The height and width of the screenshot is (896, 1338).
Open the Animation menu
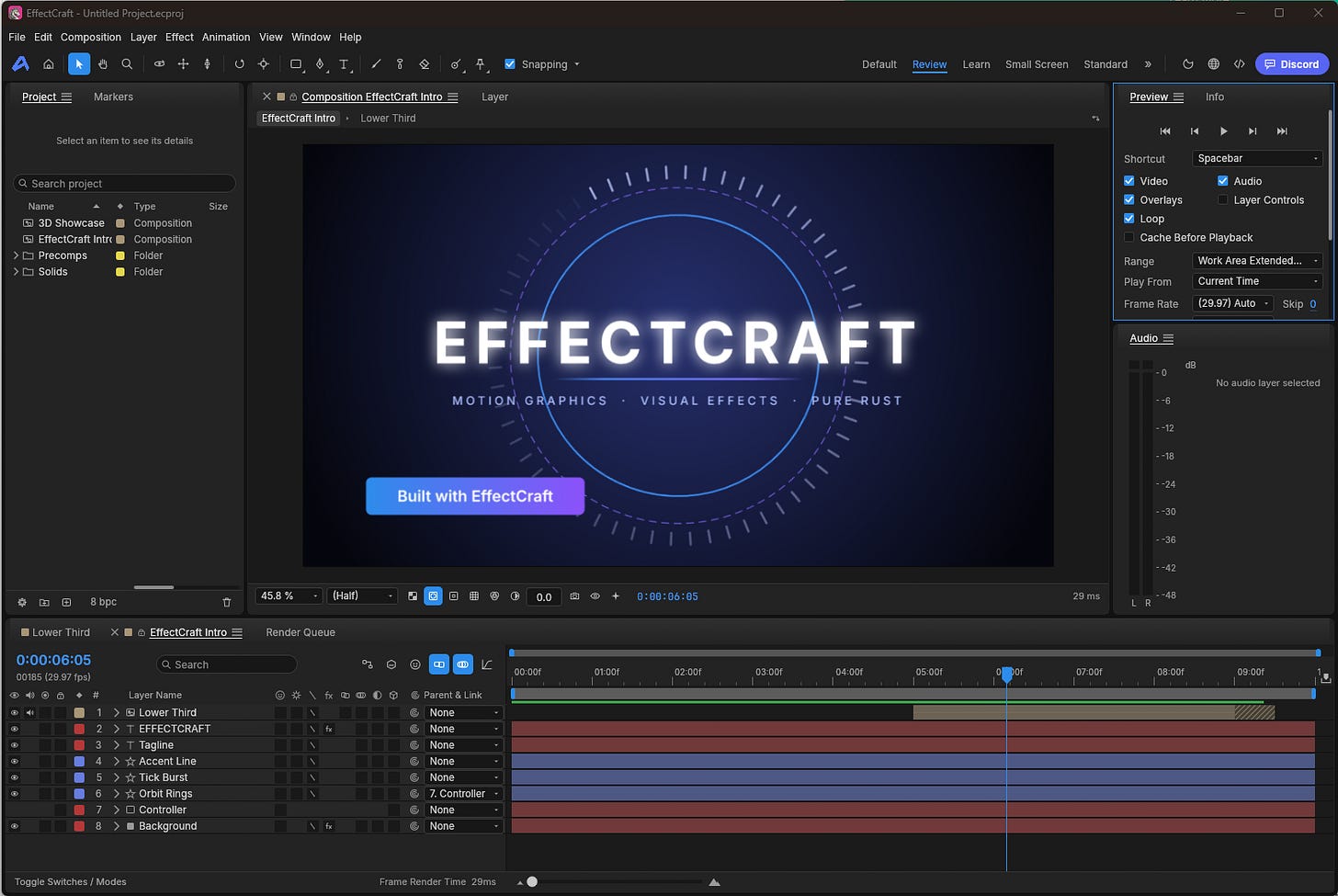pyautogui.click(x=226, y=37)
